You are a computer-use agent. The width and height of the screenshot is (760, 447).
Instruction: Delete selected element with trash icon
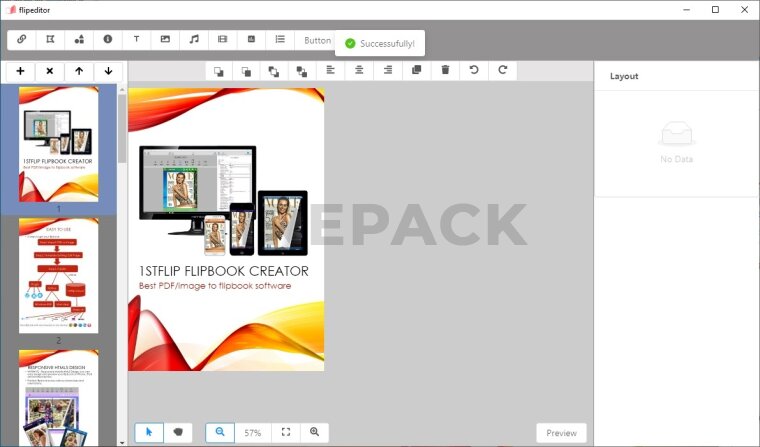(x=445, y=71)
